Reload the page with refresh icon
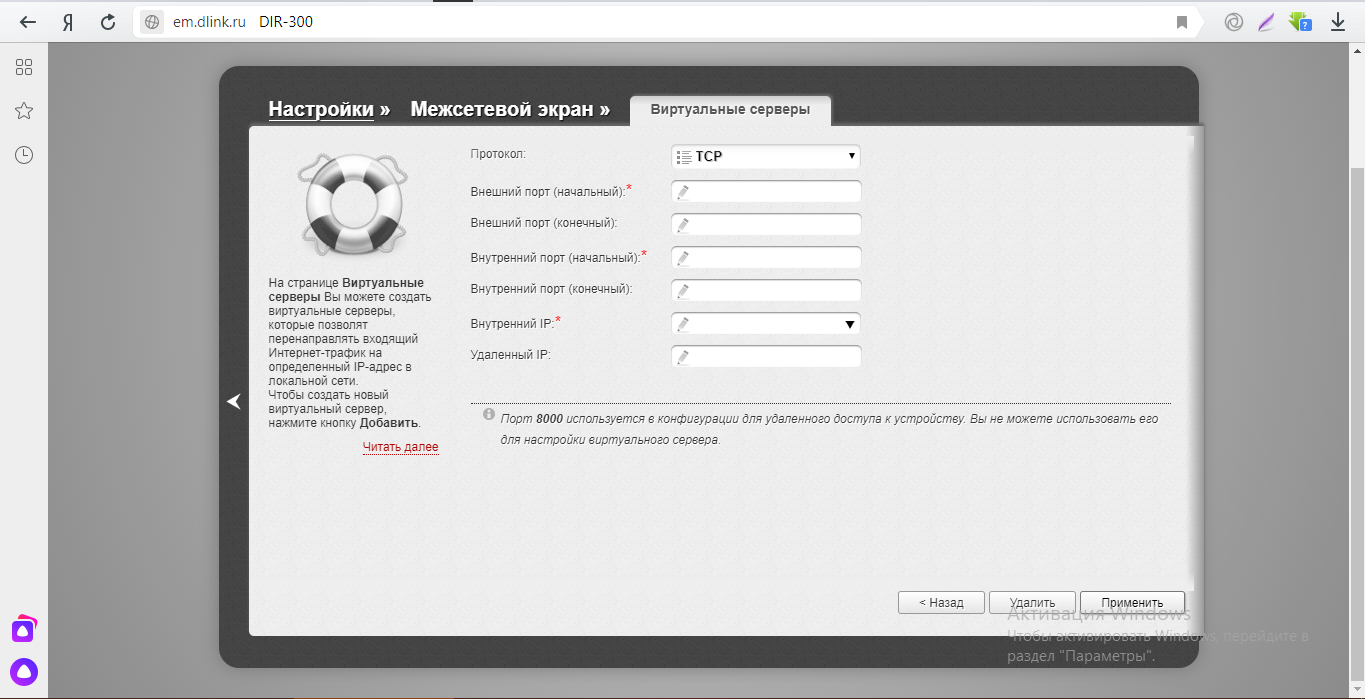This screenshot has width=1365, height=699. click(x=108, y=22)
